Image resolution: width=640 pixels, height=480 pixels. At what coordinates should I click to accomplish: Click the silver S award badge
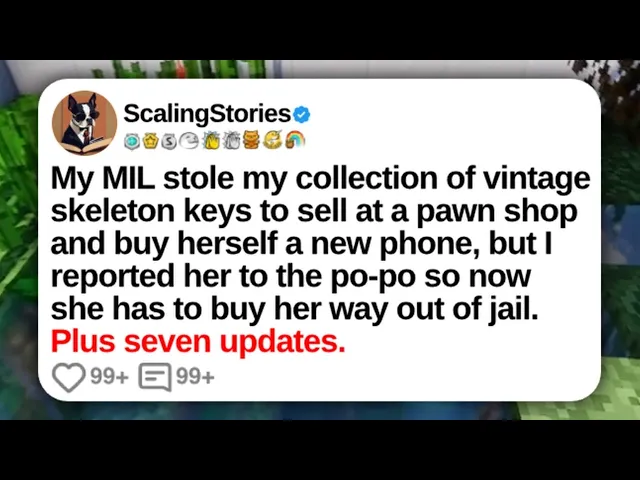point(169,141)
